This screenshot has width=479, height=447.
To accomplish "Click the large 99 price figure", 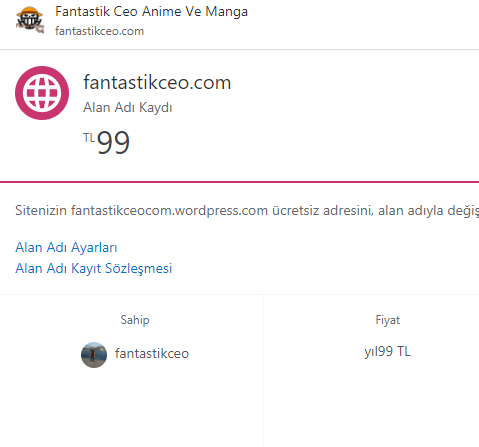I will point(113,142).
